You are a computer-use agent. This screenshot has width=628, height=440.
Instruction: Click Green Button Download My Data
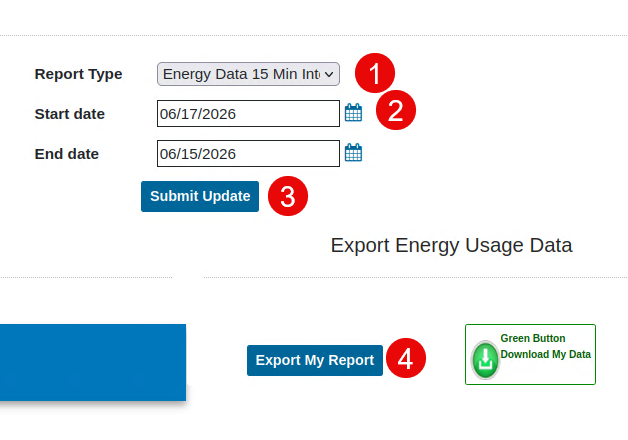(530, 354)
